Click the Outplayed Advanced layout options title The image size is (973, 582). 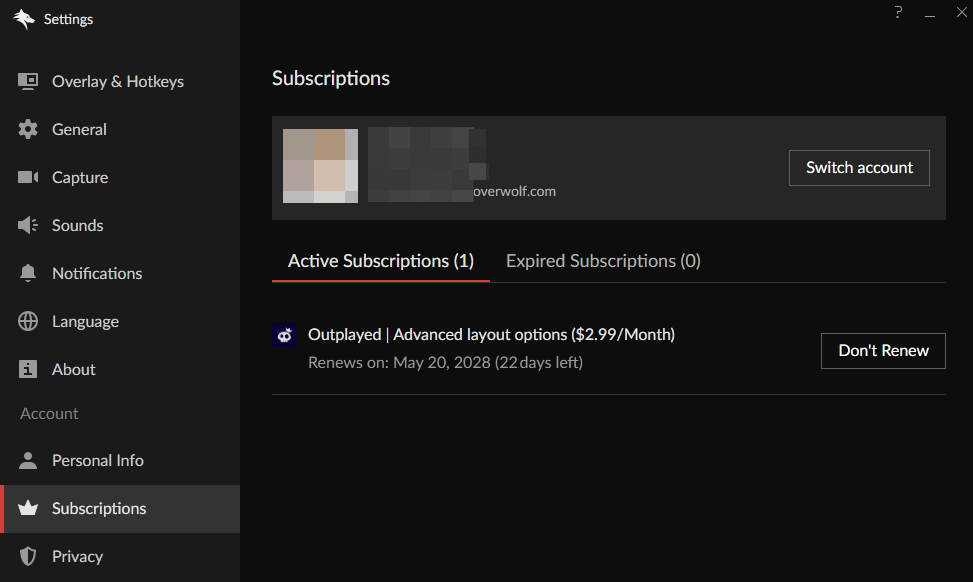[x=491, y=335]
